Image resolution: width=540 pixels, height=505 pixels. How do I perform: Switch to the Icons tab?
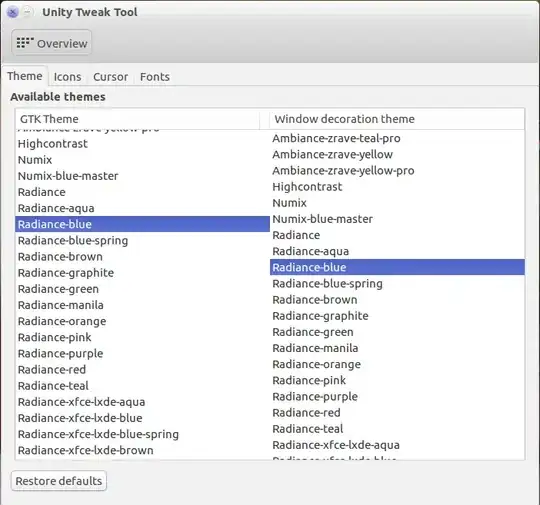(68, 77)
